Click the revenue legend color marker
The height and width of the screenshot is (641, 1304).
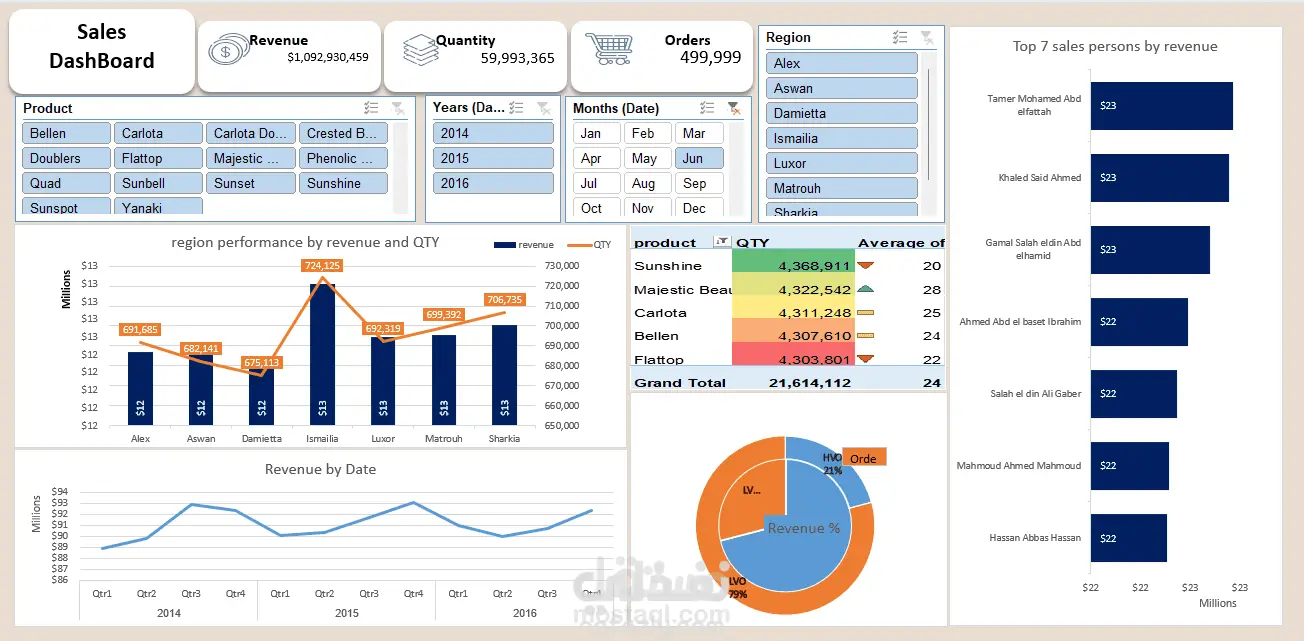point(505,244)
